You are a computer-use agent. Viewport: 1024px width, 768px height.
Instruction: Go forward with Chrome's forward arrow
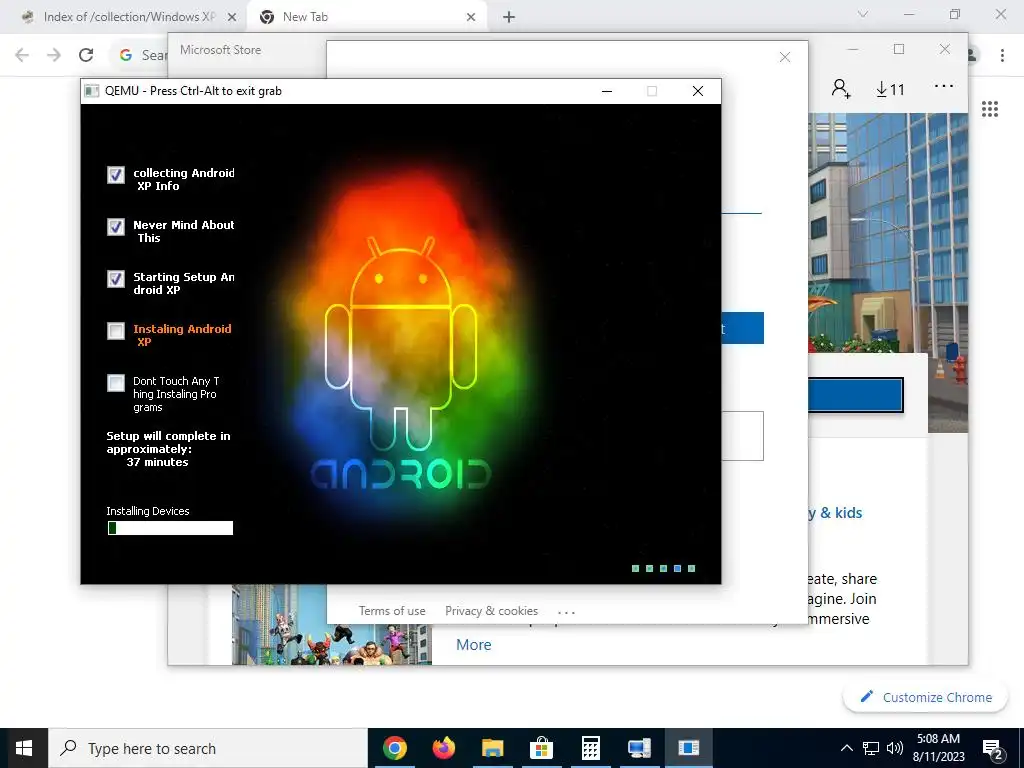click(x=54, y=55)
